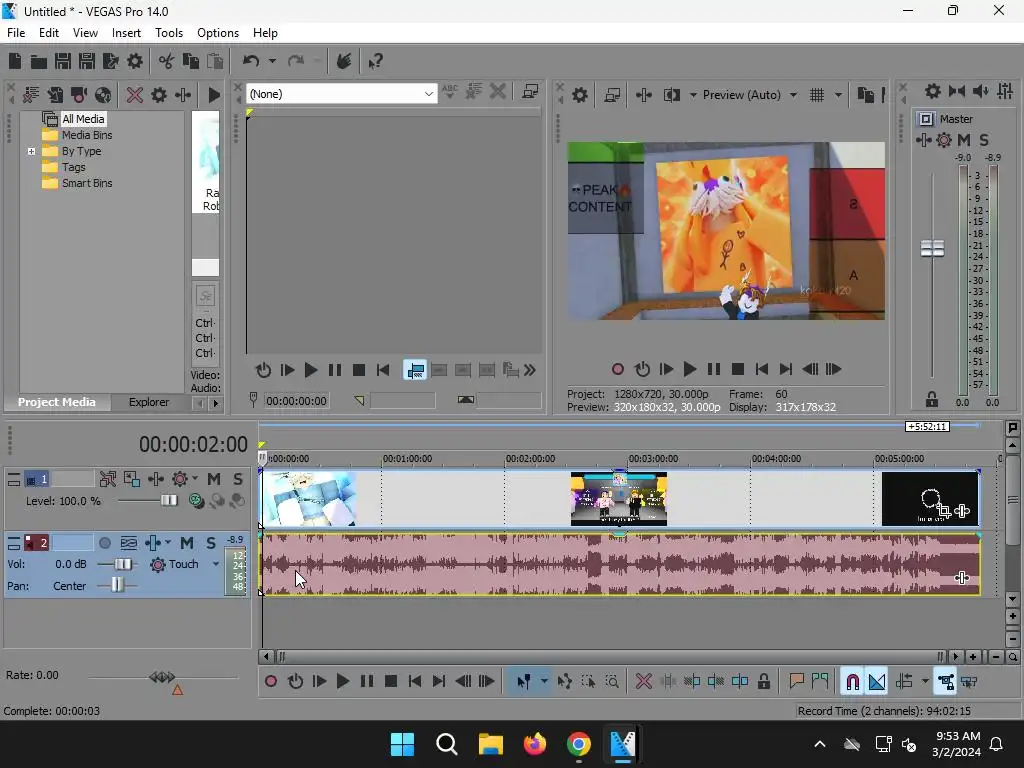Open the Tools menu
Viewport: 1024px width, 768px height.
point(168,33)
